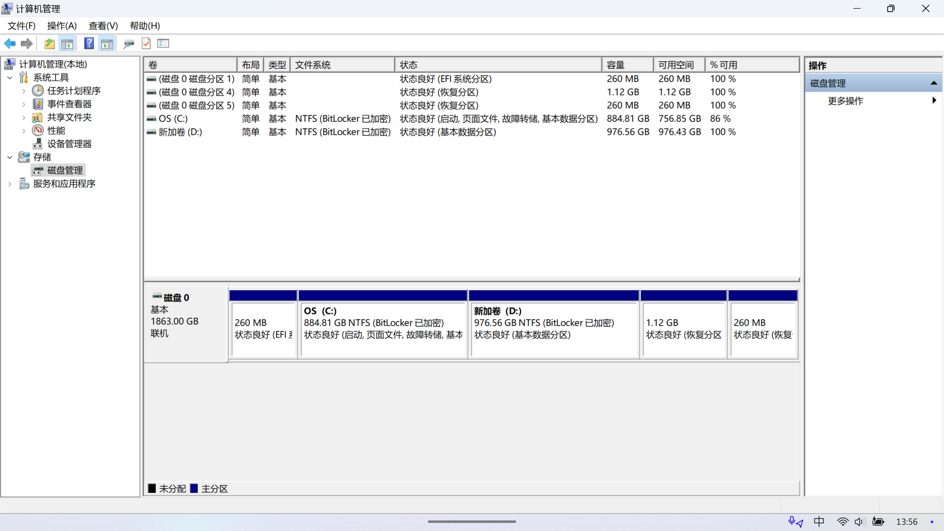Click the battery charging tray icon
The image size is (944, 531).
click(x=878, y=521)
